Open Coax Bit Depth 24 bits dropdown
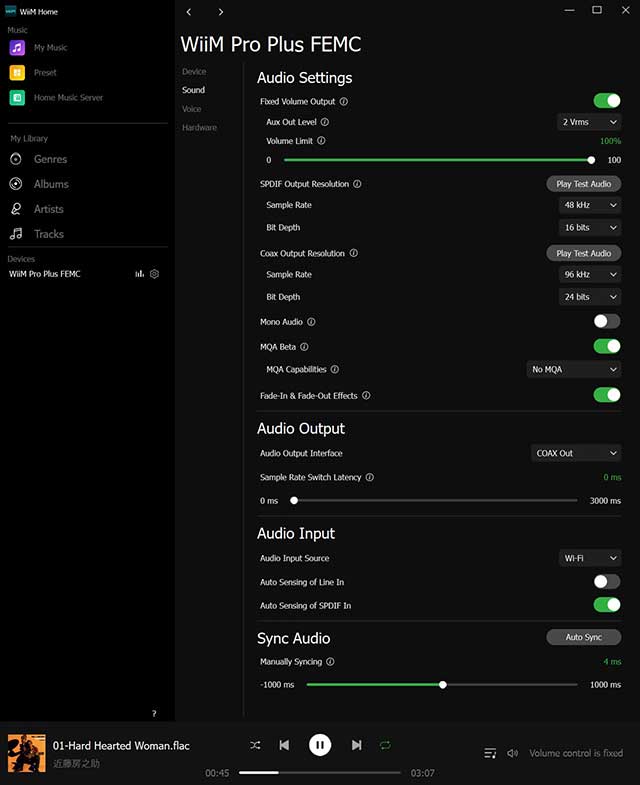The height and width of the screenshot is (785, 640). click(x=590, y=297)
